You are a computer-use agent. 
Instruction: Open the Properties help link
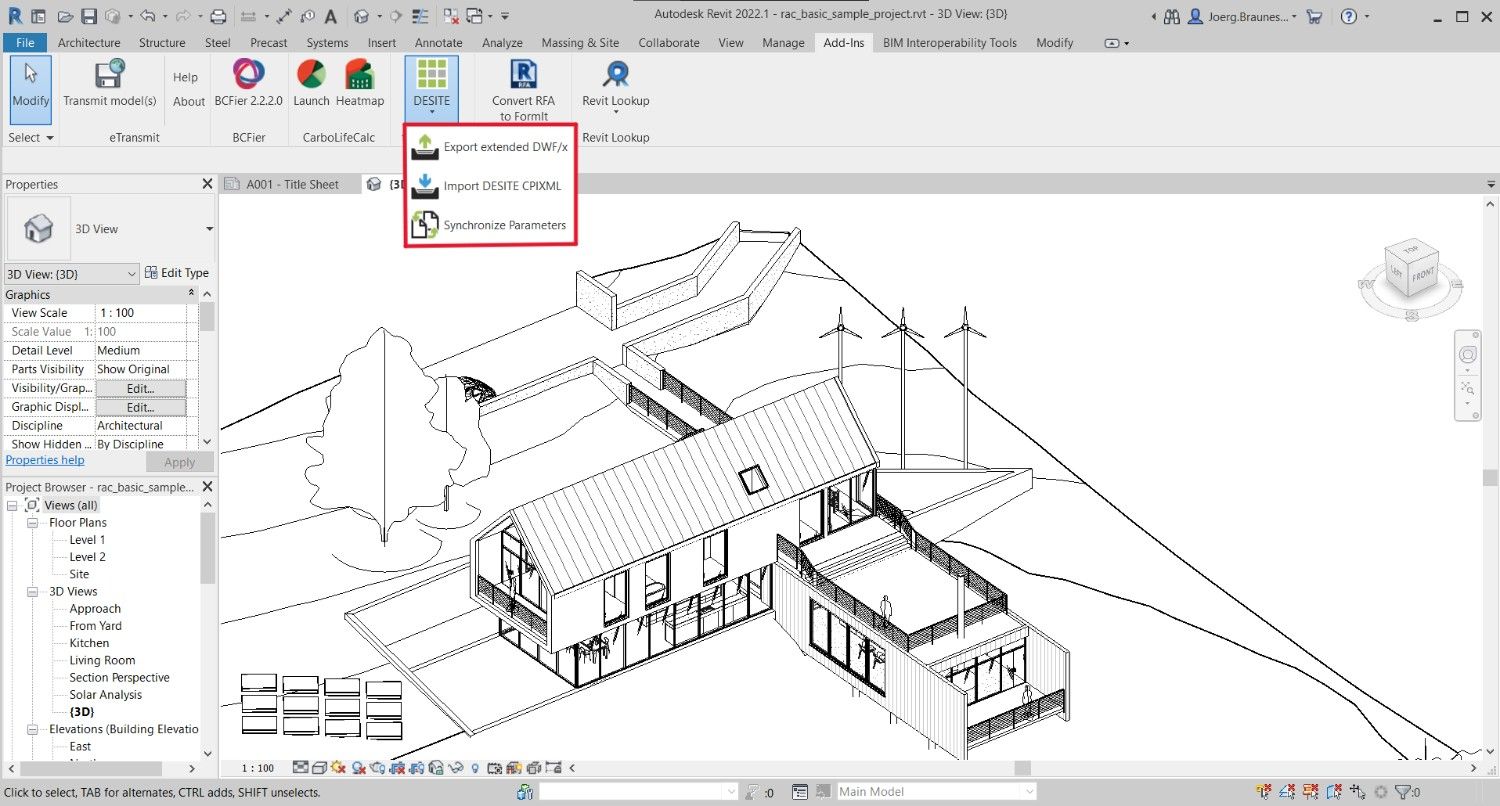tap(45, 459)
